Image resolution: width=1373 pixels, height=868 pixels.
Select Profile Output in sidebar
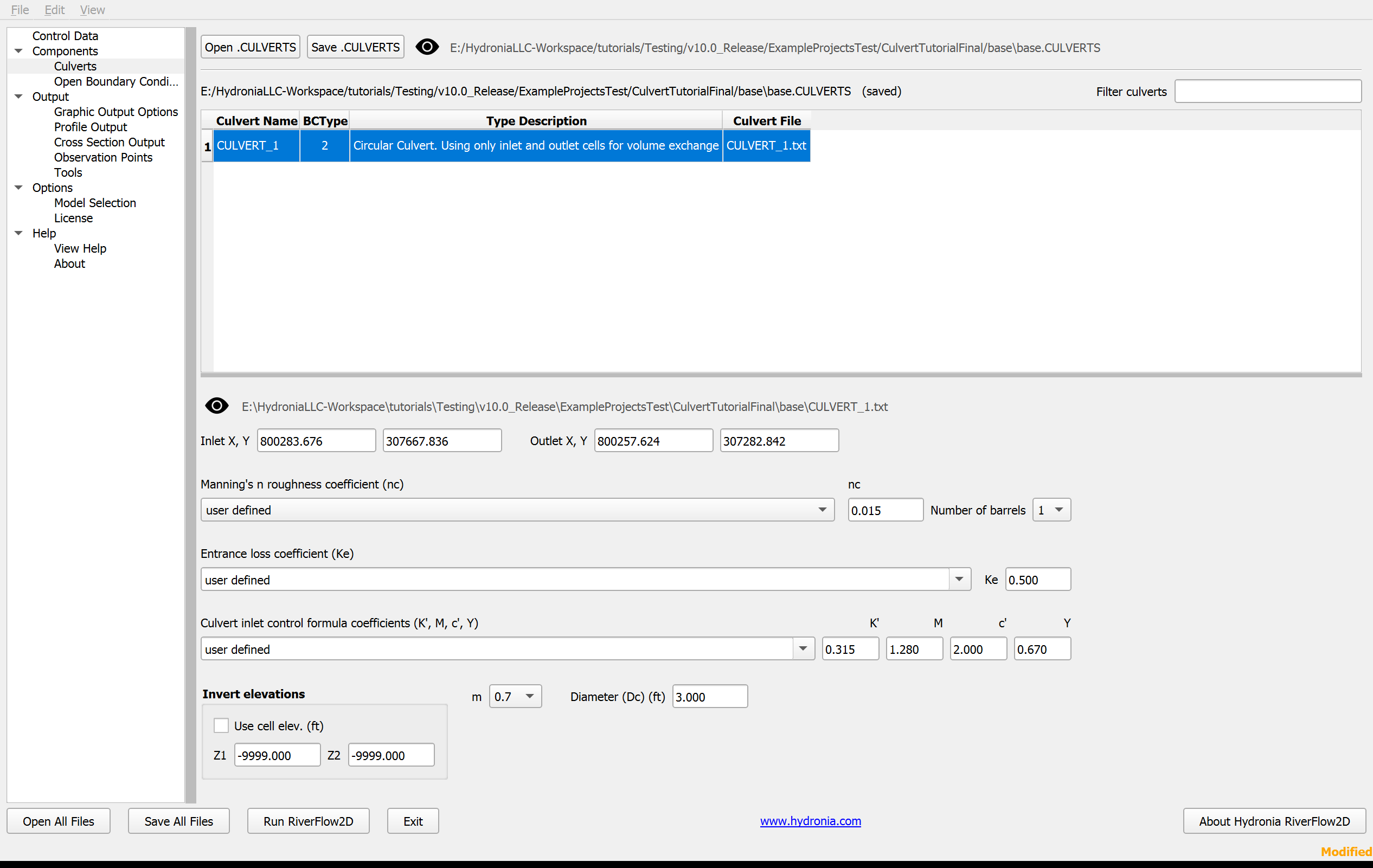[x=90, y=127]
